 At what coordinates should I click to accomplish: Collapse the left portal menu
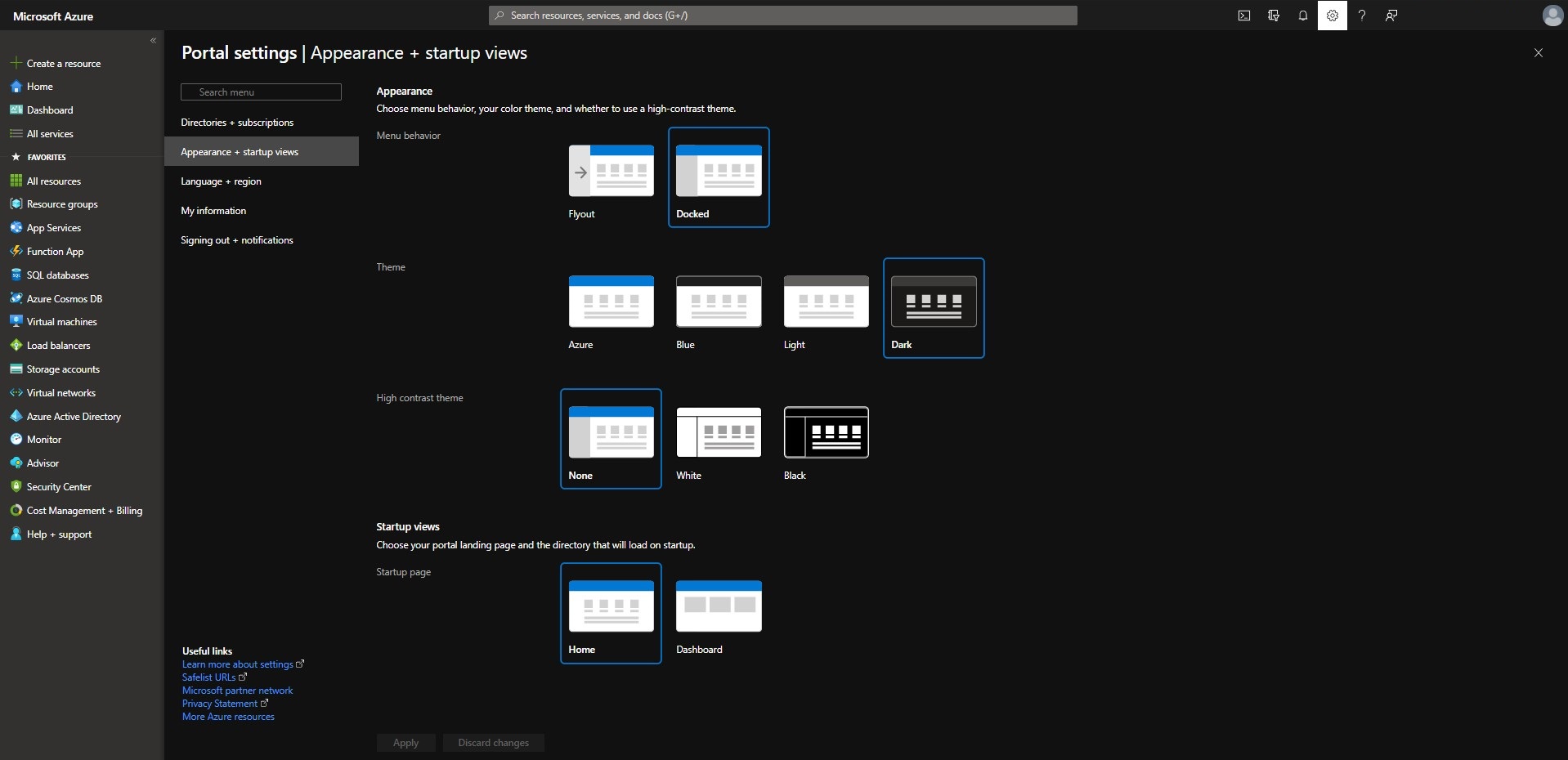point(153,40)
